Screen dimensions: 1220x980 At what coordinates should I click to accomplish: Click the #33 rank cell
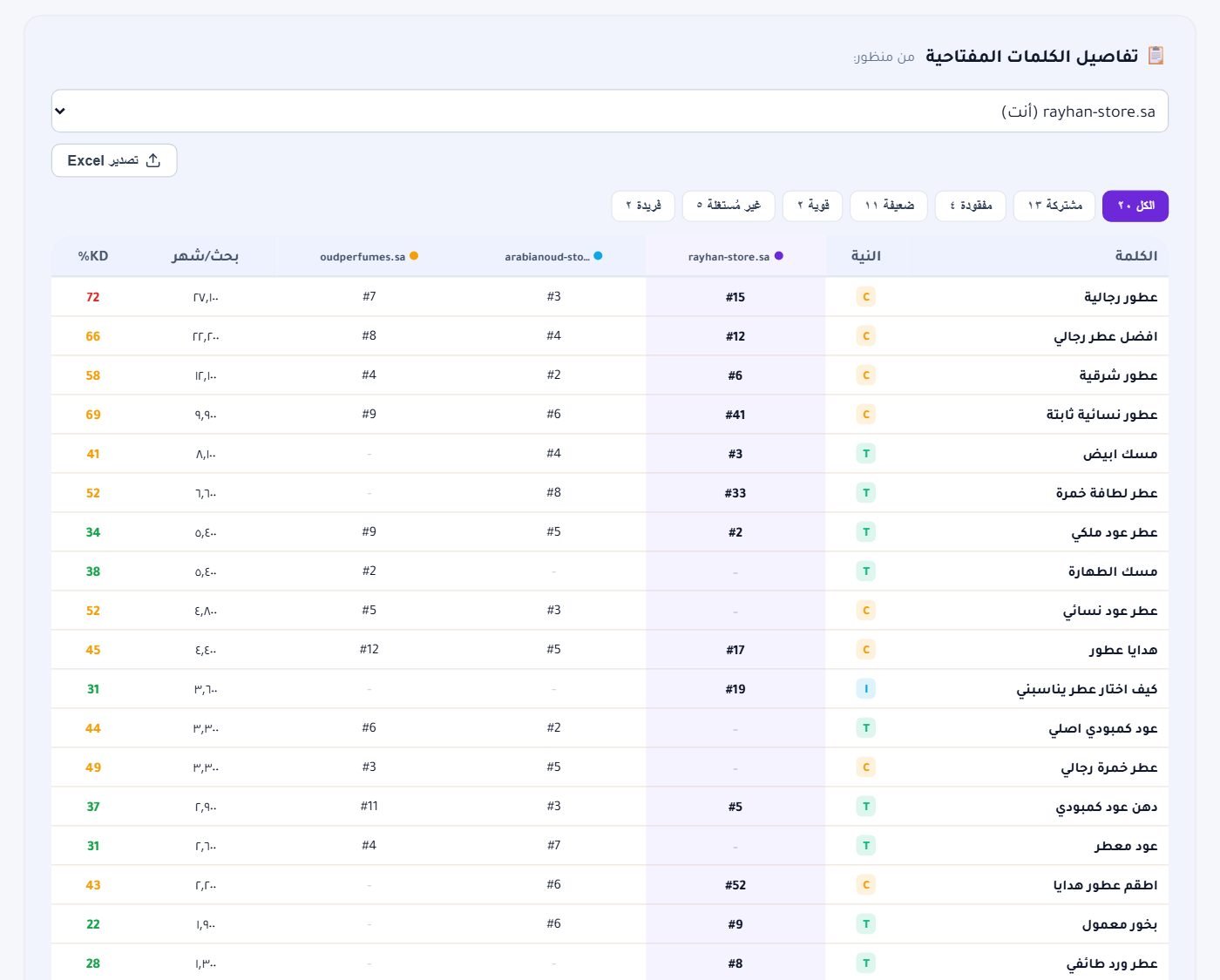735,493
